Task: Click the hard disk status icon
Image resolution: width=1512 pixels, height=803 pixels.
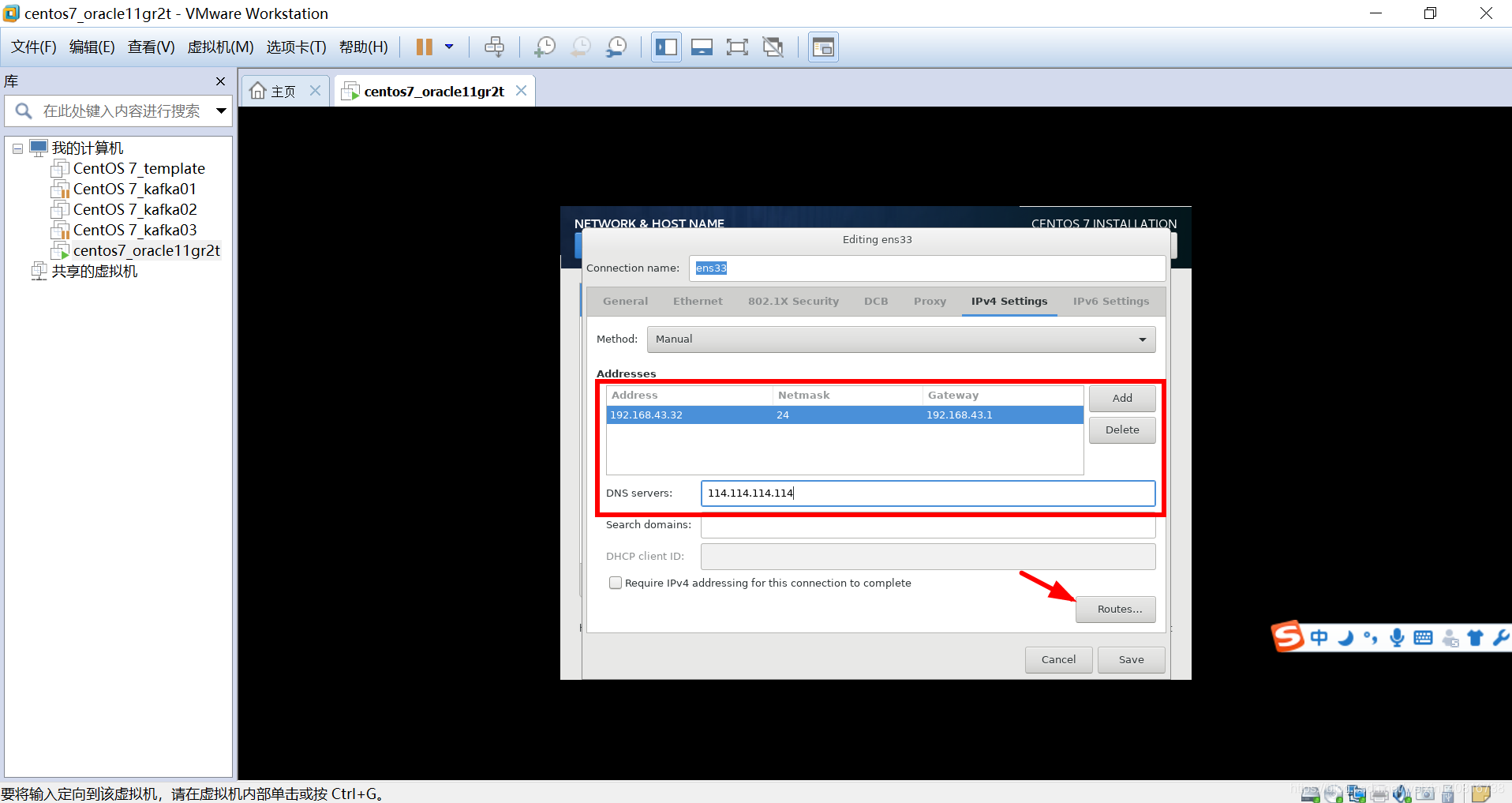Action: click(x=1310, y=794)
